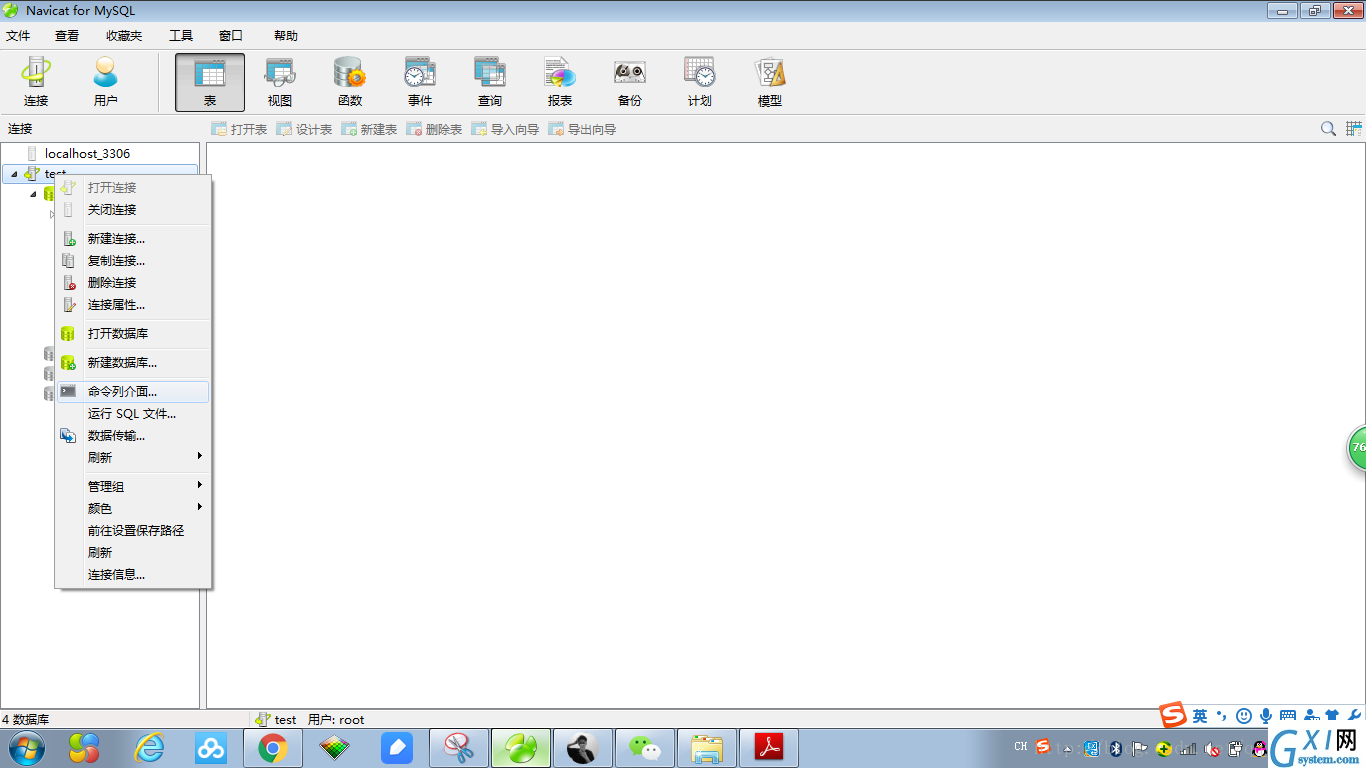Choose the bottom 刷新 entry without arrow
Image resolution: width=1366 pixels, height=768 pixels.
[133, 553]
